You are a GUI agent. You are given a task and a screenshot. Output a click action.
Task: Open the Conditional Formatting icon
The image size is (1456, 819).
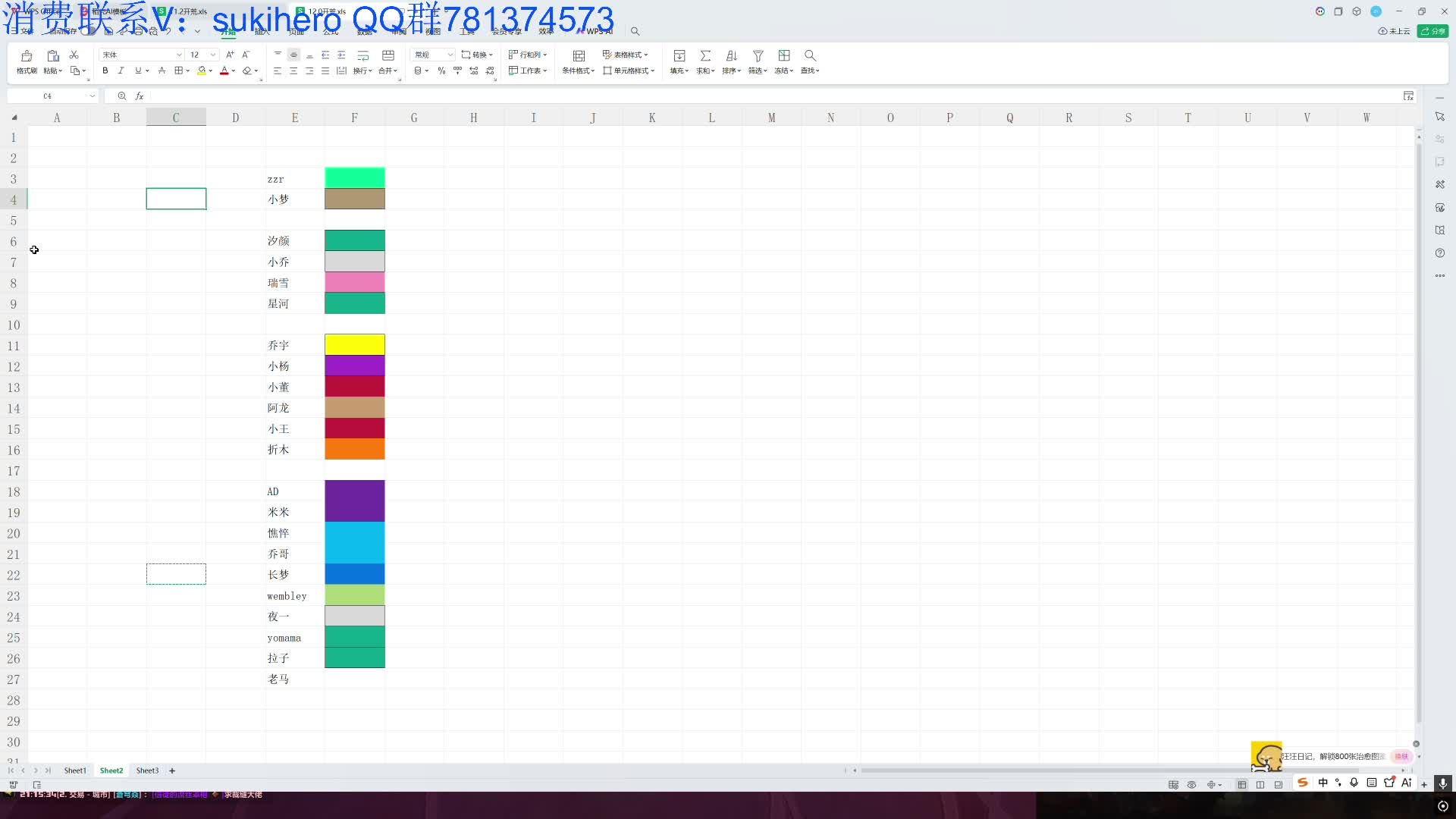(x=579, y=56)
